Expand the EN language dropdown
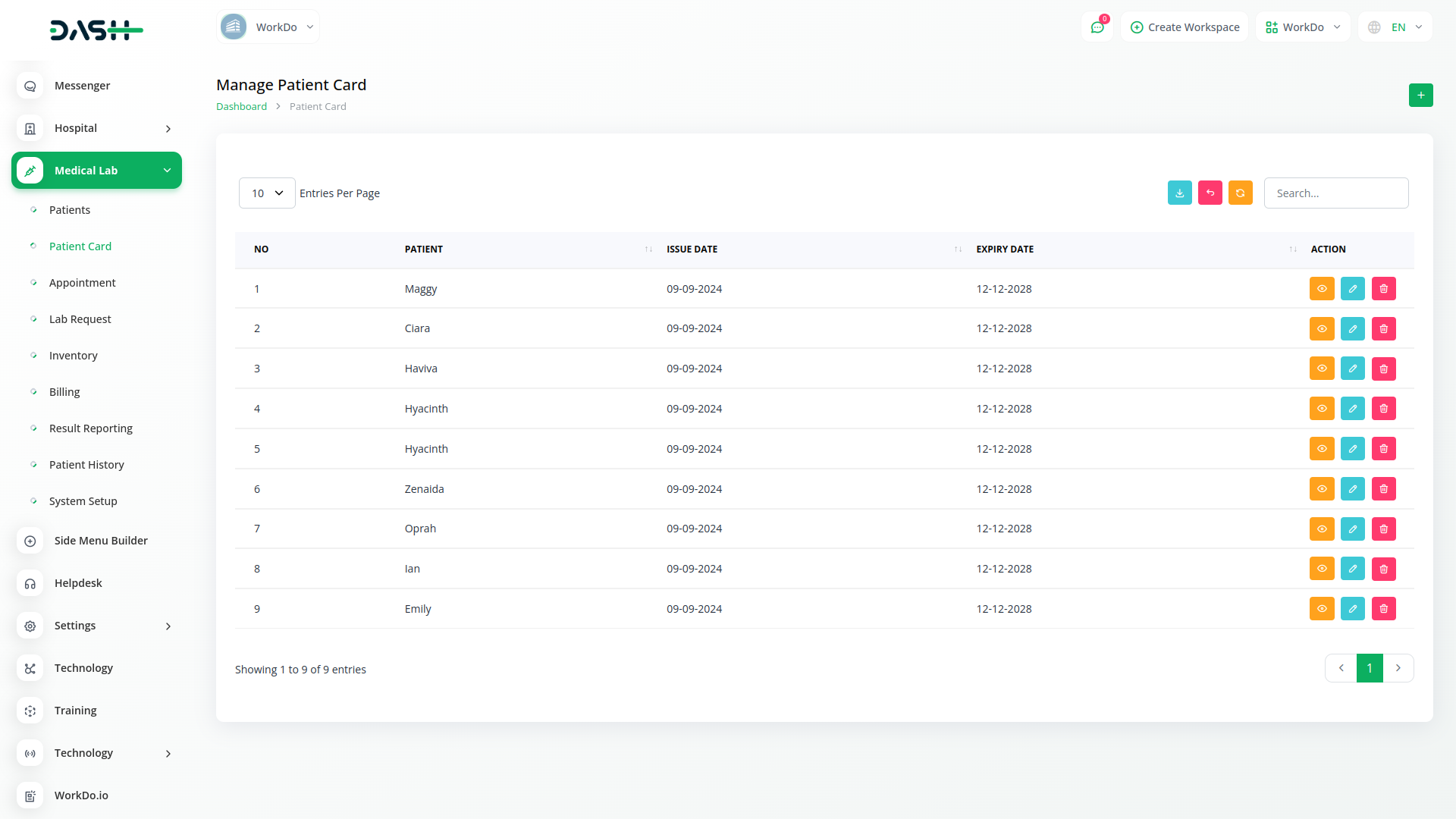1456x819 pixels. click(1395, 27)
